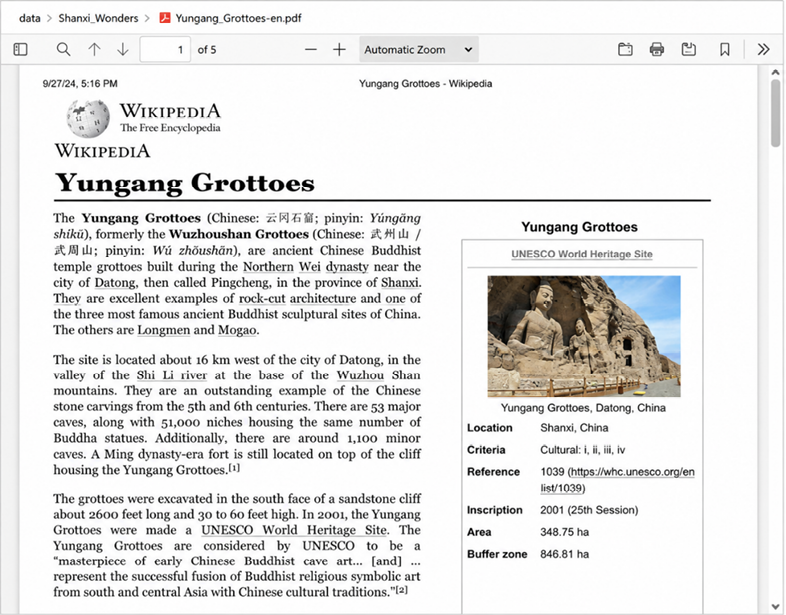Click citation footnote [2]
The width and height of the screenshot is (786, 615).
[x=402, y=590]
